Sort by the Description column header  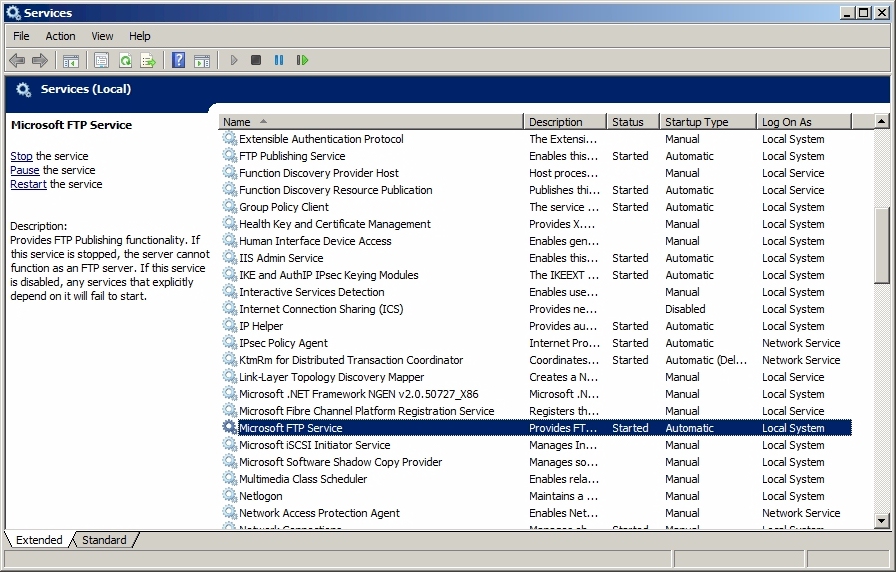click(565, 122)
